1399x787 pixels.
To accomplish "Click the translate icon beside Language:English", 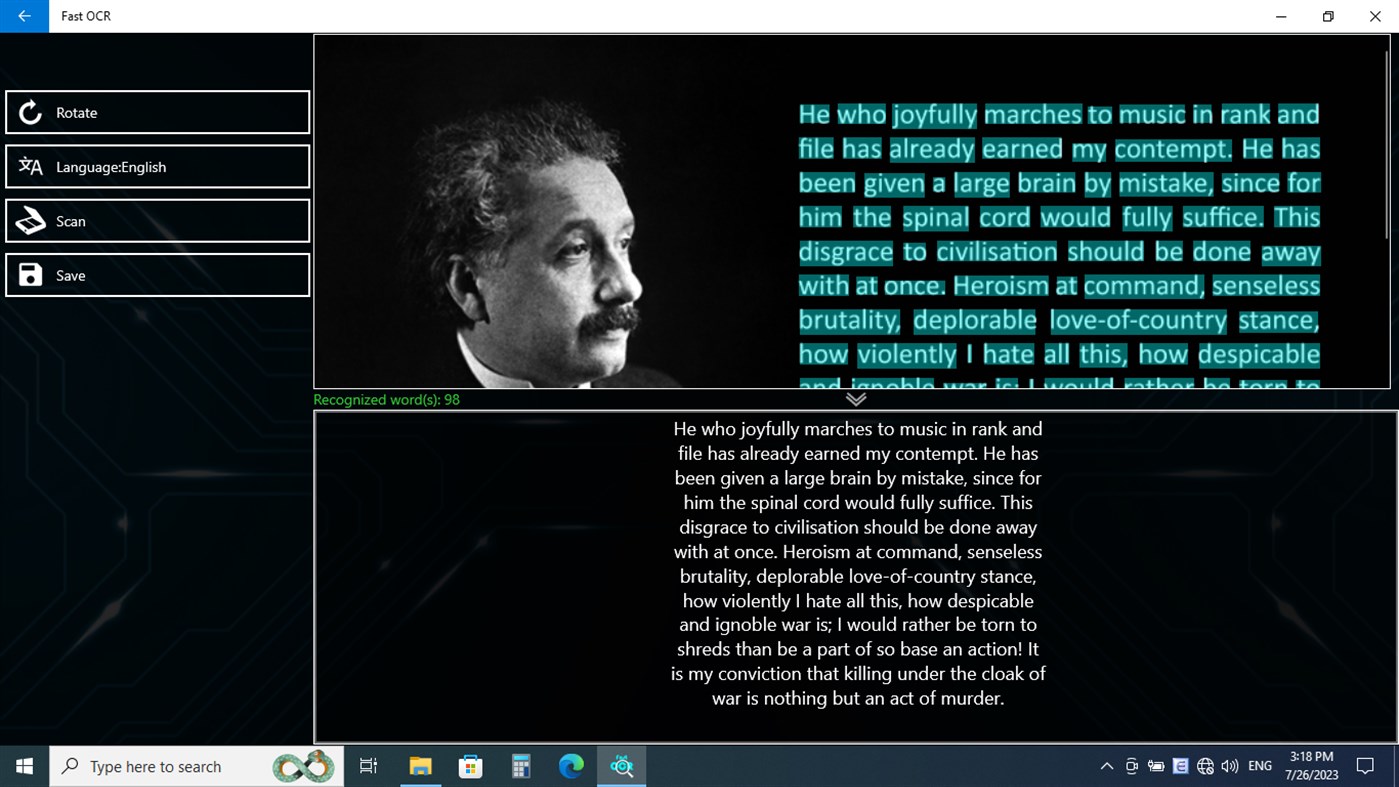I will tap(30, 166).
